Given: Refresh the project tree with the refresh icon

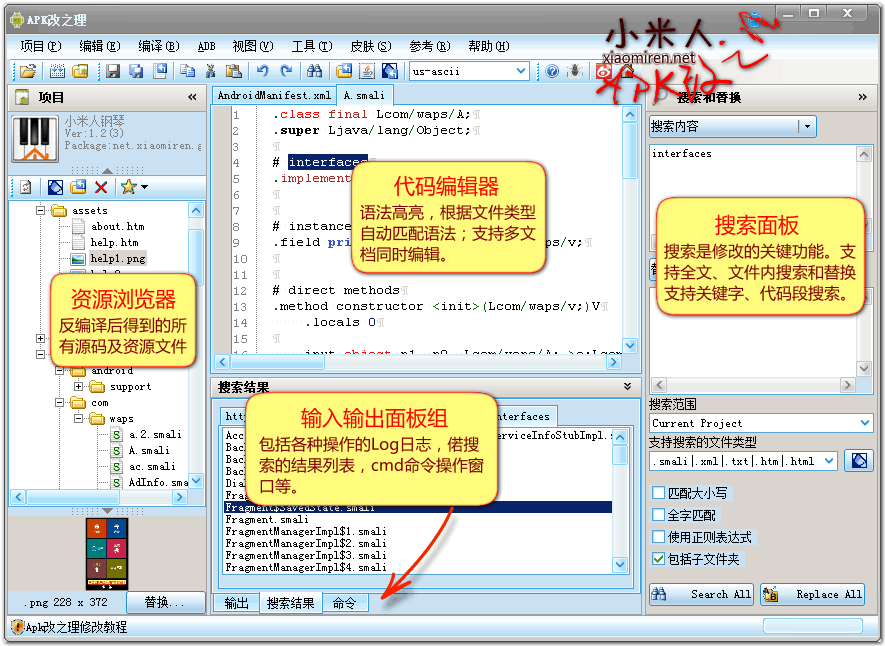Looking at the screenshot, I should point(24,187).
